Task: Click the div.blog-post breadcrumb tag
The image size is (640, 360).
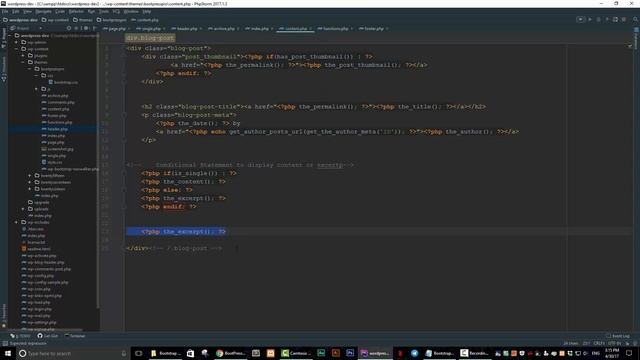Action: [150, 38]
